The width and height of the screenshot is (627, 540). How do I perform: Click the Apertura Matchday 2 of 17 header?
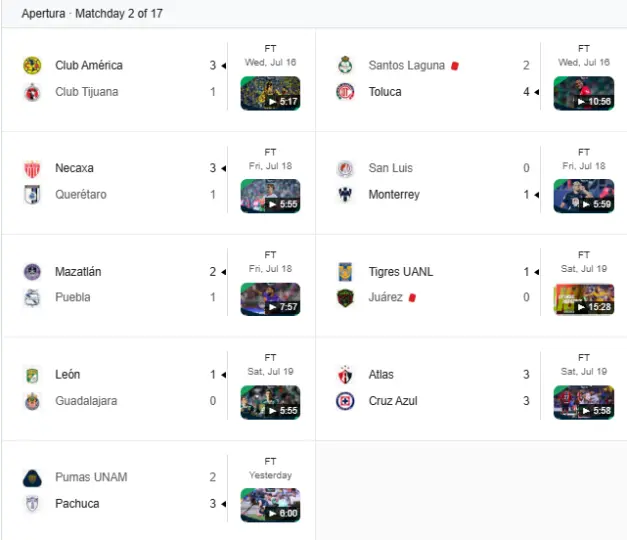(92, 13)
